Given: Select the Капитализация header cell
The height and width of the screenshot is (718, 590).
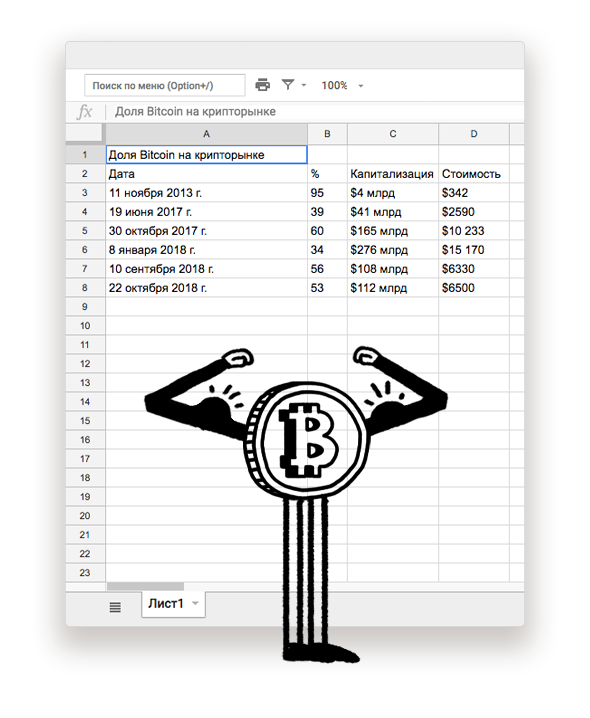Looking at the screenshot, I should 393,174.
